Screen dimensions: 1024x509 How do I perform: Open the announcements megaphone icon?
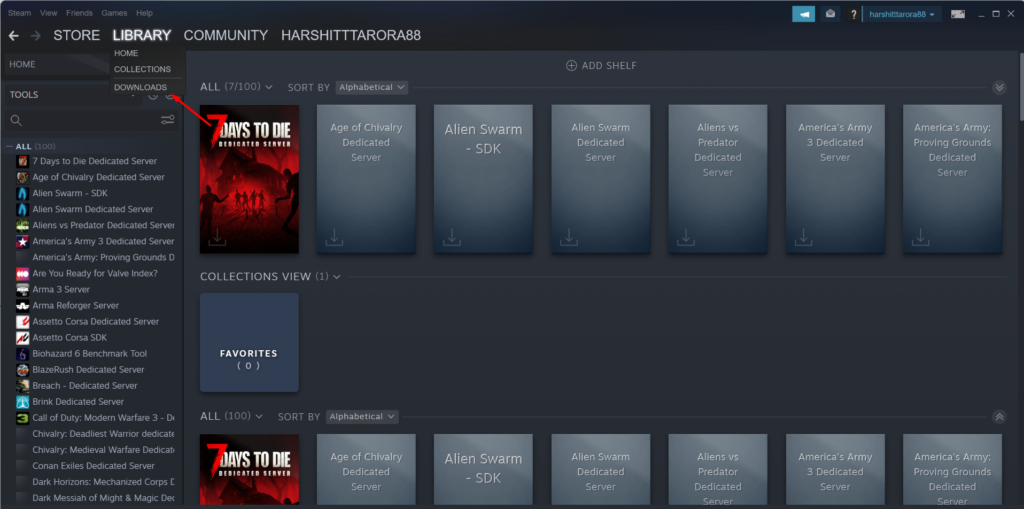pyautogui.click(x=803, y=14)
